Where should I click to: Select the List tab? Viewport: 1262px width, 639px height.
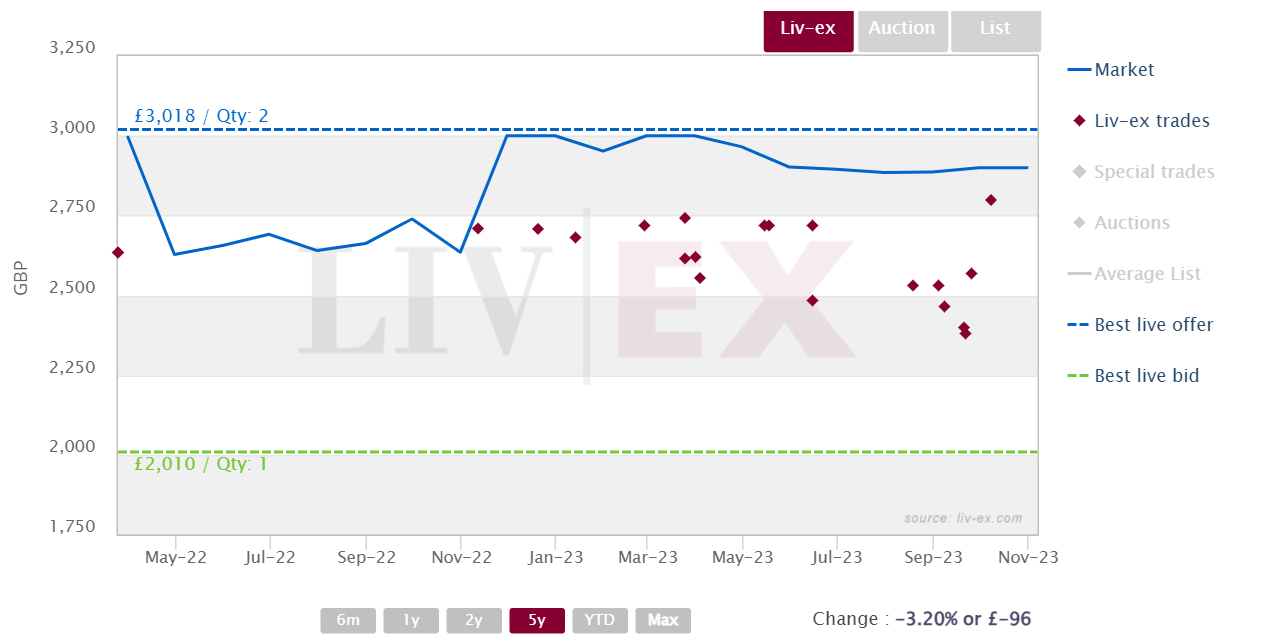[995, 30]
